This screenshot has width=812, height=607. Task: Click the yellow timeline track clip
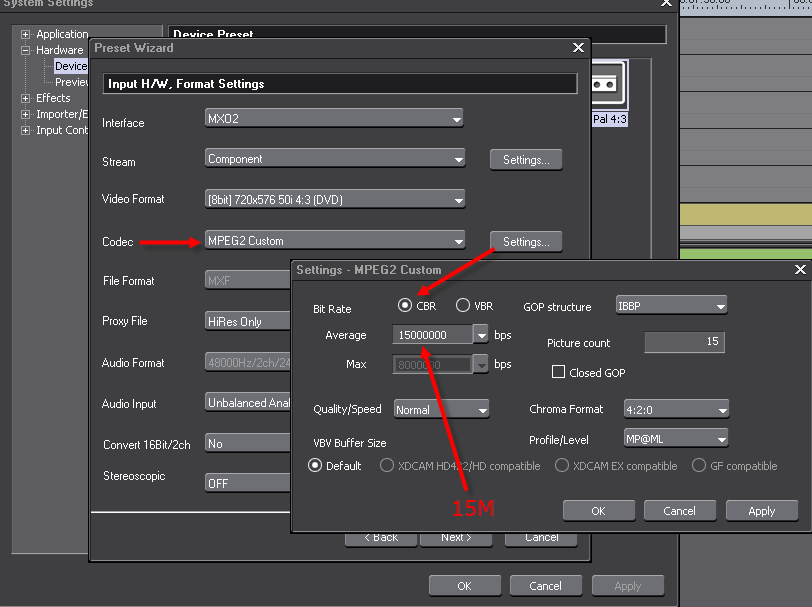click(x=746, y=214)
